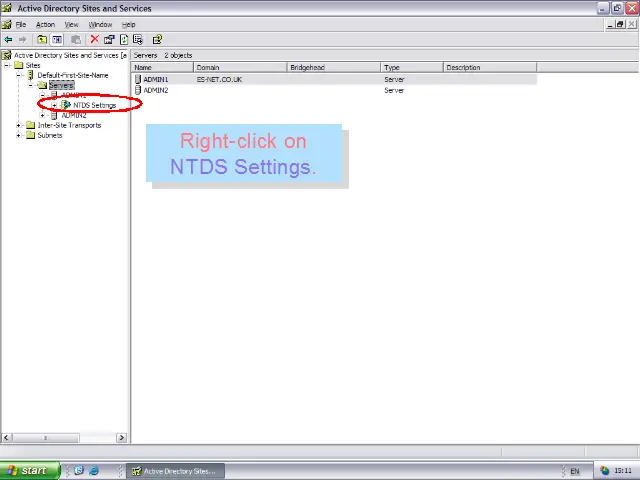This screenshot has height=480, width=640.
Task: Click the Help toolbar icon
Action: [x=157, y=40]
